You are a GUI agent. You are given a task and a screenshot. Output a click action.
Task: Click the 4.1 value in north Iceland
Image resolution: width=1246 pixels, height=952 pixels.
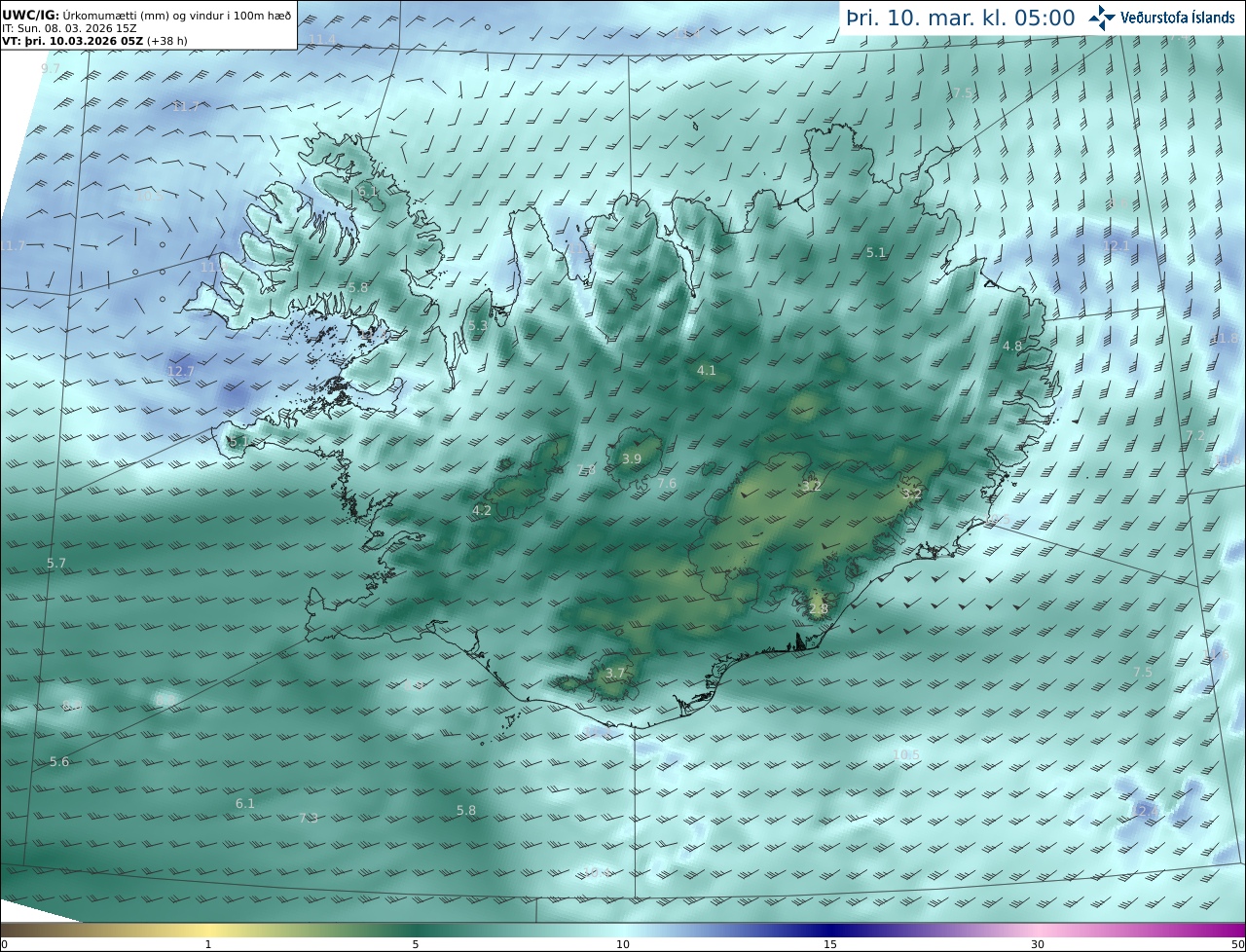click(x=706, y=370)
